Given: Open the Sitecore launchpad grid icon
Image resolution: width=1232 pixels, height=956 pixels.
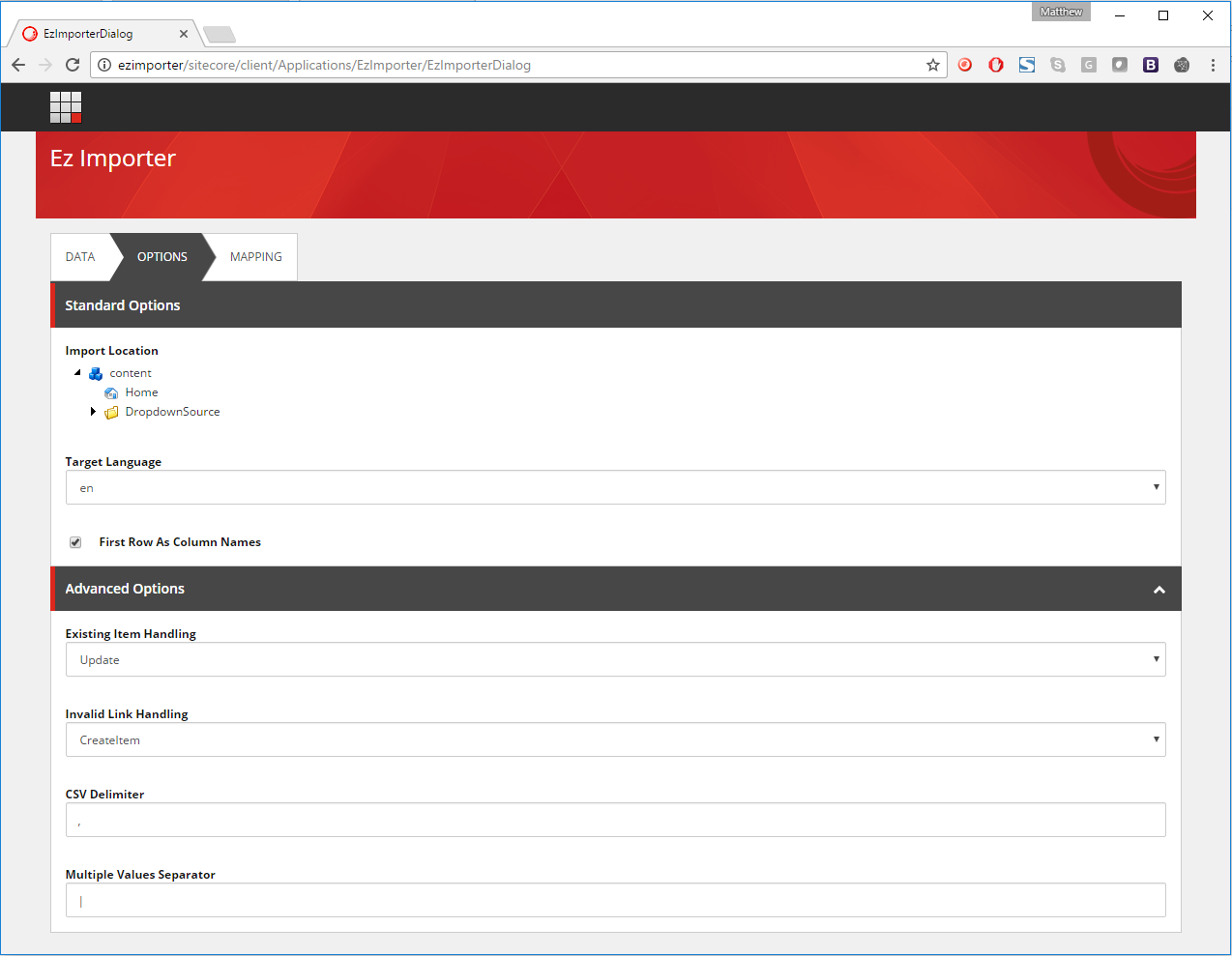Looking at the screenshot, I should (66, 107).
